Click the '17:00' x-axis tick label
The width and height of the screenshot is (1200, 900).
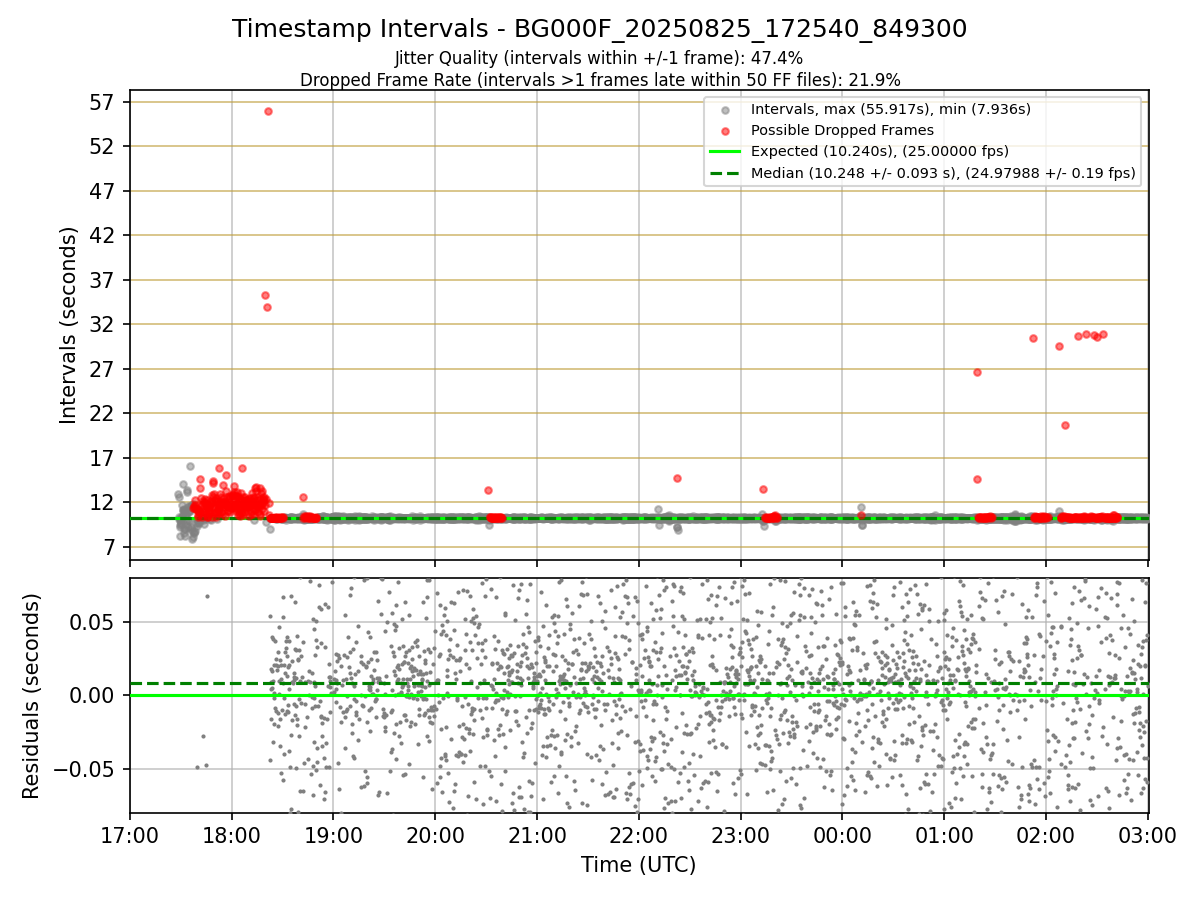[130, 836]
